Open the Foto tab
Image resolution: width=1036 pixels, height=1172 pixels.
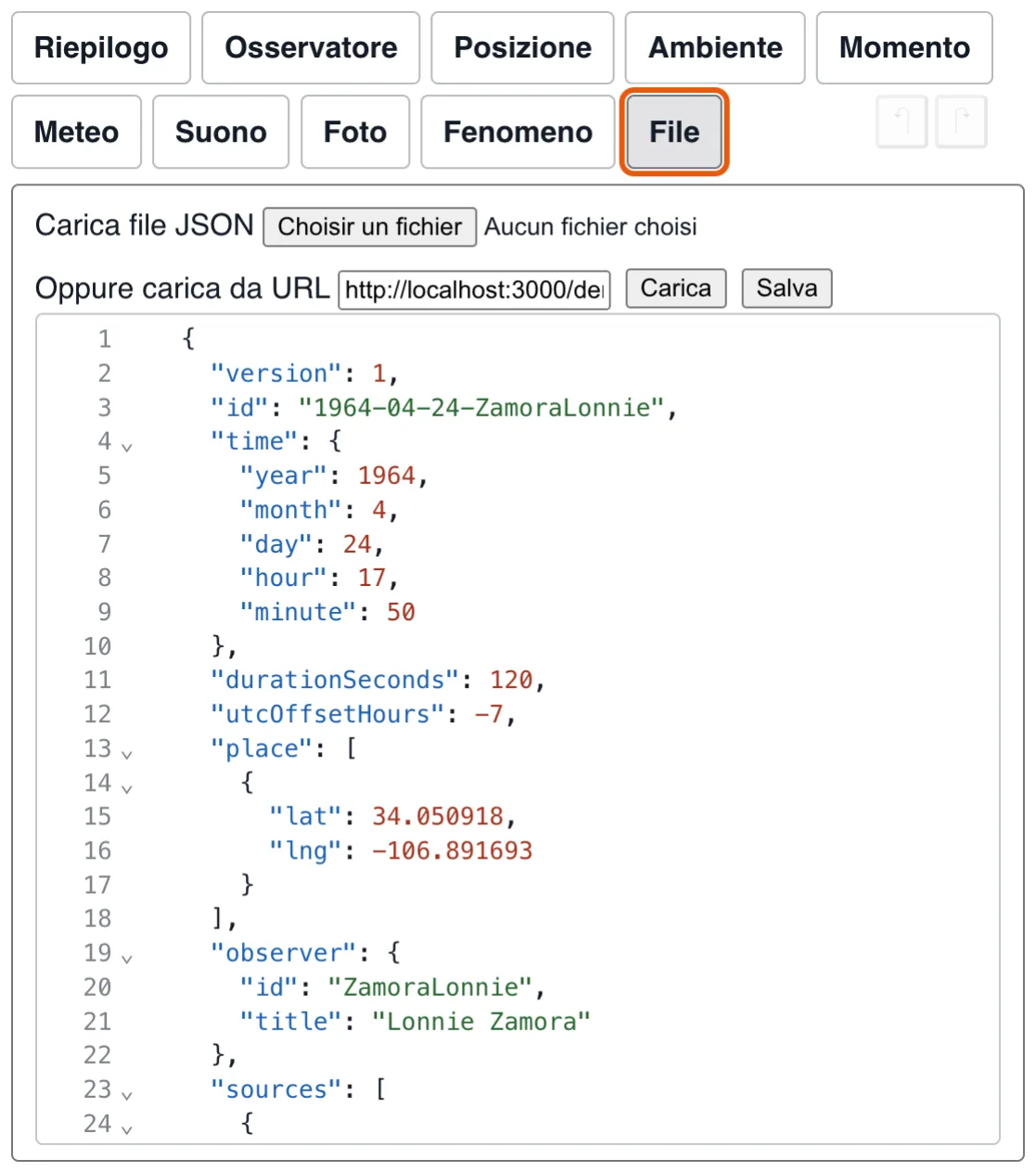355,133
